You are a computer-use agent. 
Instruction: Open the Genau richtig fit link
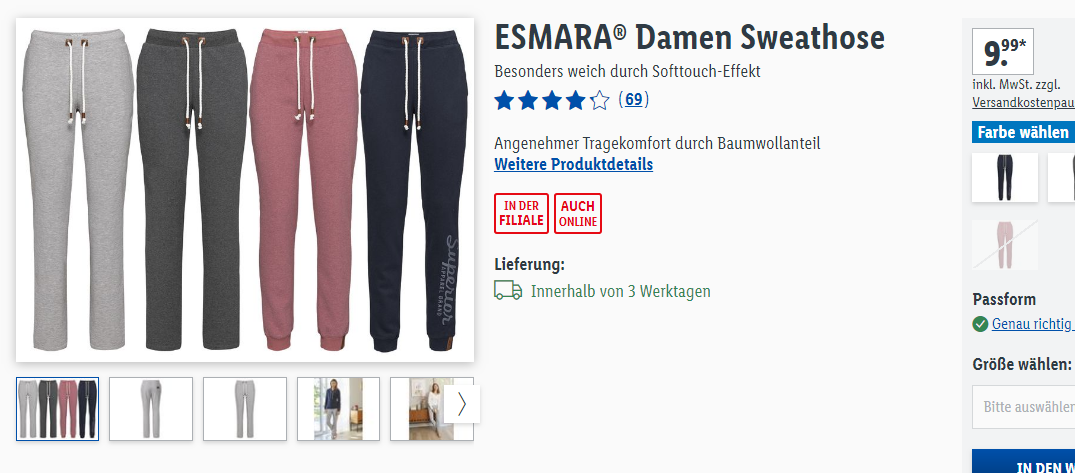click(1033, 324)
